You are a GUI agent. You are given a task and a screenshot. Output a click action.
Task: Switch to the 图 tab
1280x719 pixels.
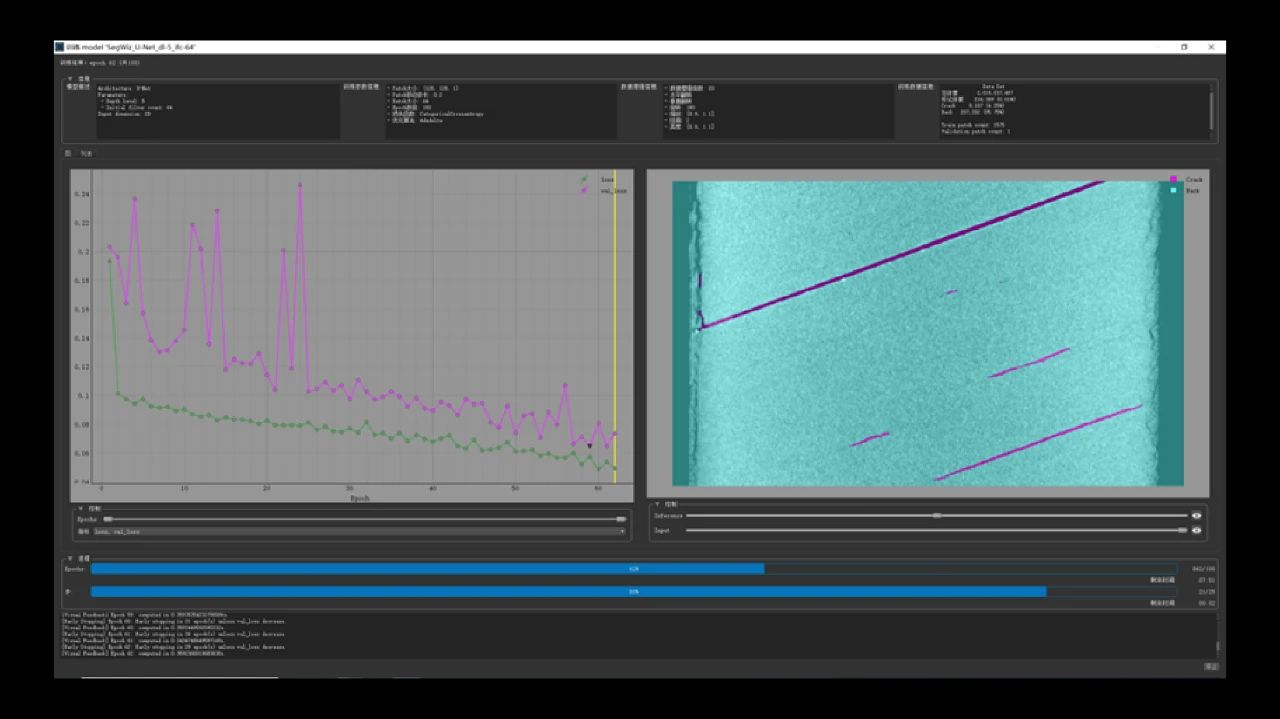67,154
